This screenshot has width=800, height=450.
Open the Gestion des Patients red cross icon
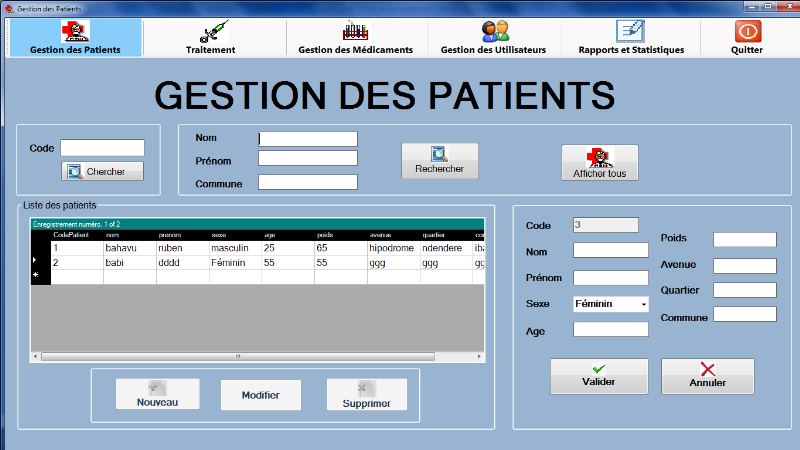point(76,32)
